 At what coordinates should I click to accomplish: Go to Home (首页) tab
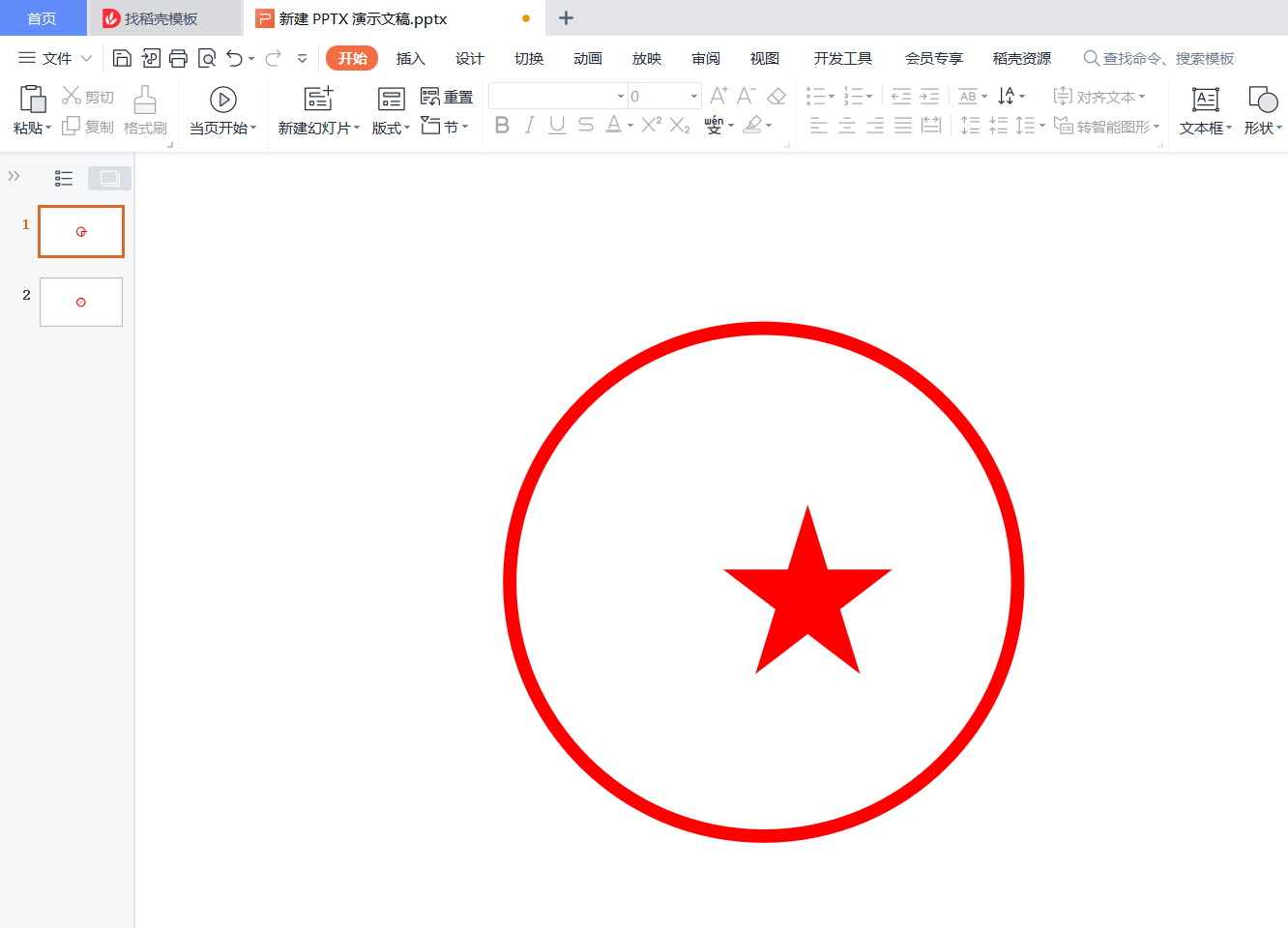click(x=43, y=18)
